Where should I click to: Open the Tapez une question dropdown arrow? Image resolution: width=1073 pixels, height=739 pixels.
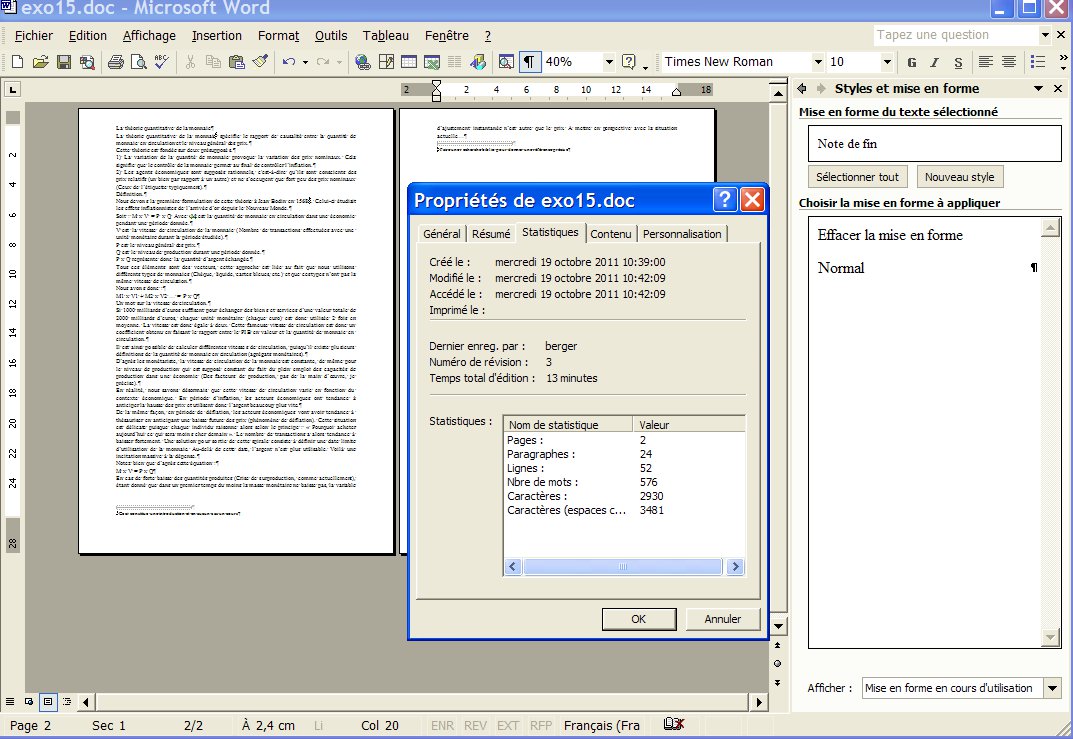[1044, 35]
